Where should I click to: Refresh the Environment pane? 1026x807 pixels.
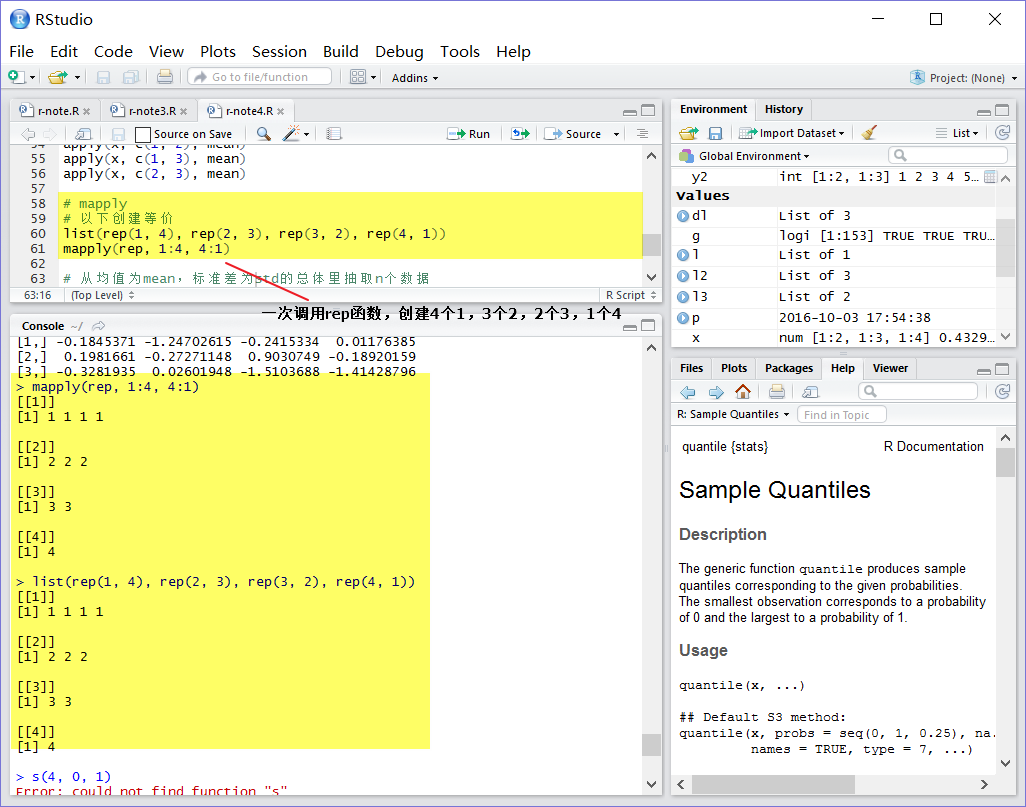[1002, 133]
